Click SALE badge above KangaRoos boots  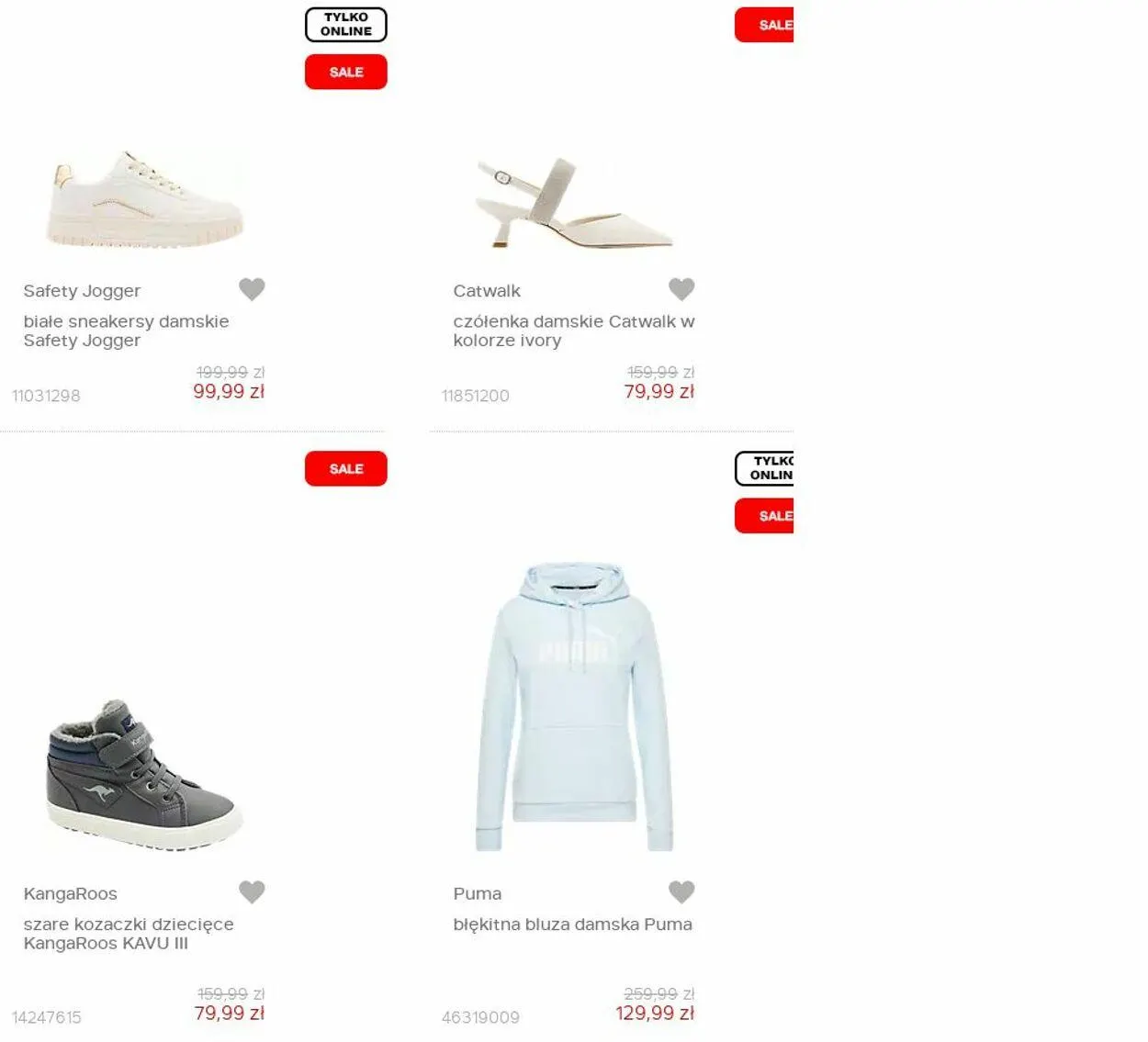(x=346, y=468)
